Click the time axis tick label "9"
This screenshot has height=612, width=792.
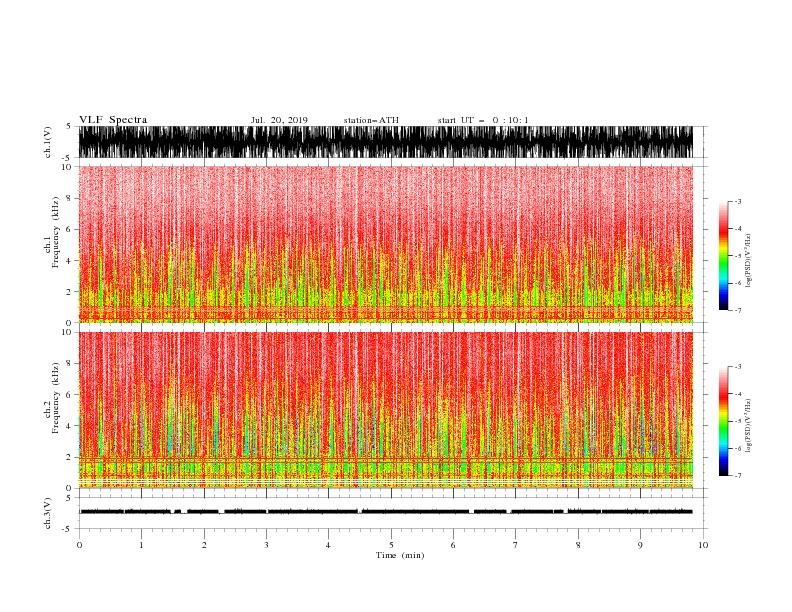(x=640, y=545)
